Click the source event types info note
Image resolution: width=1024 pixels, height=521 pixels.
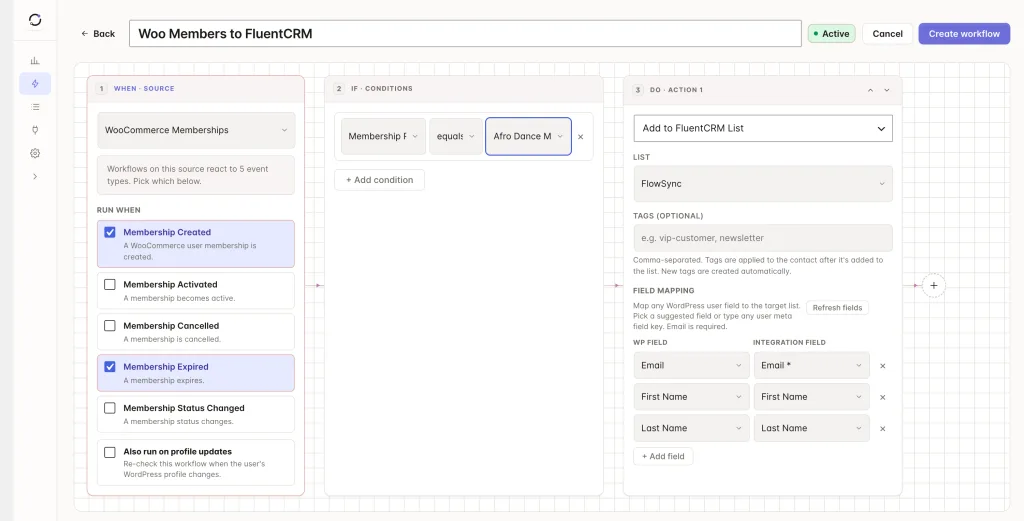pyautogui.click(x=196, y=175)
